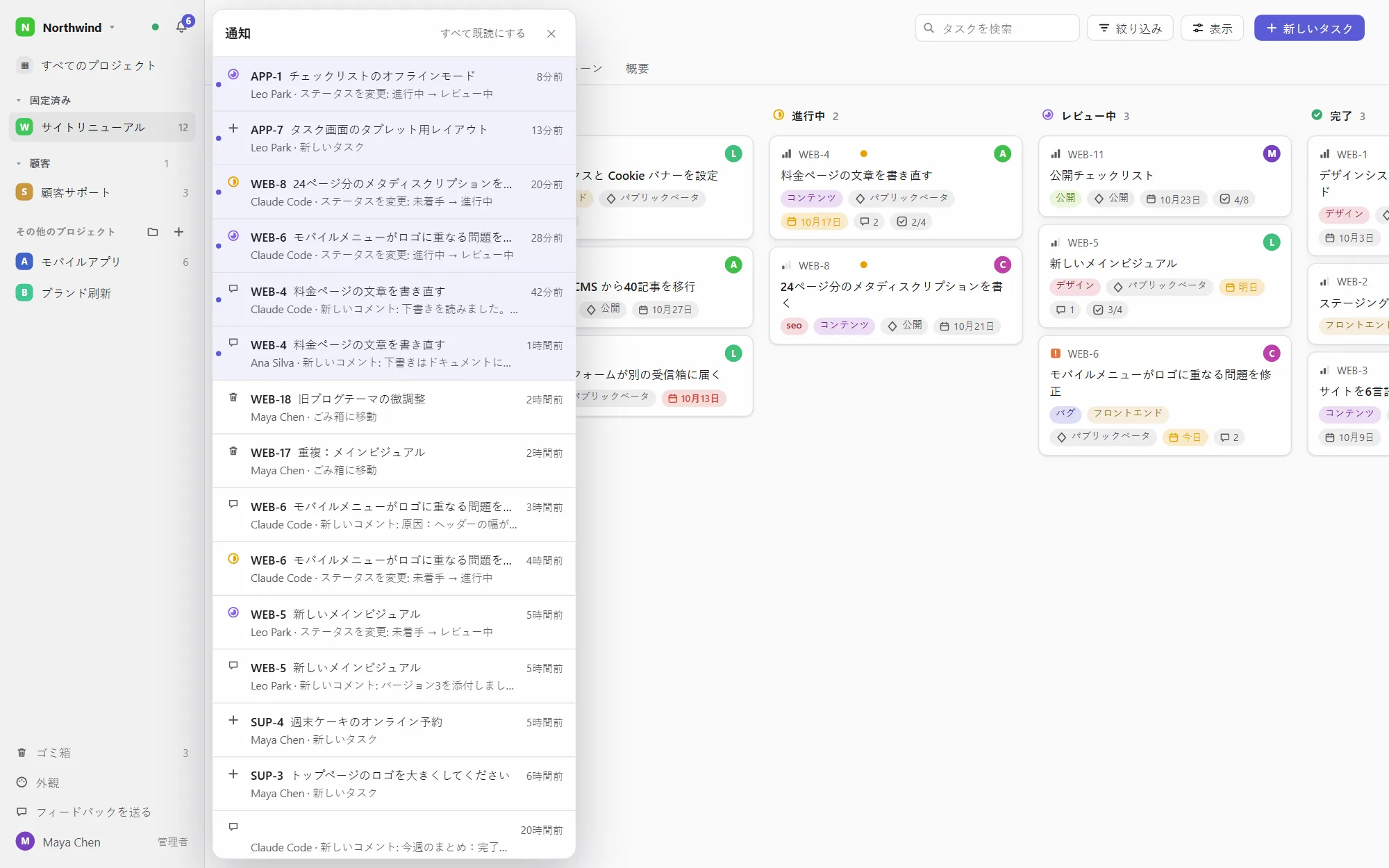Click すべて既読にする link

(483, 33)
